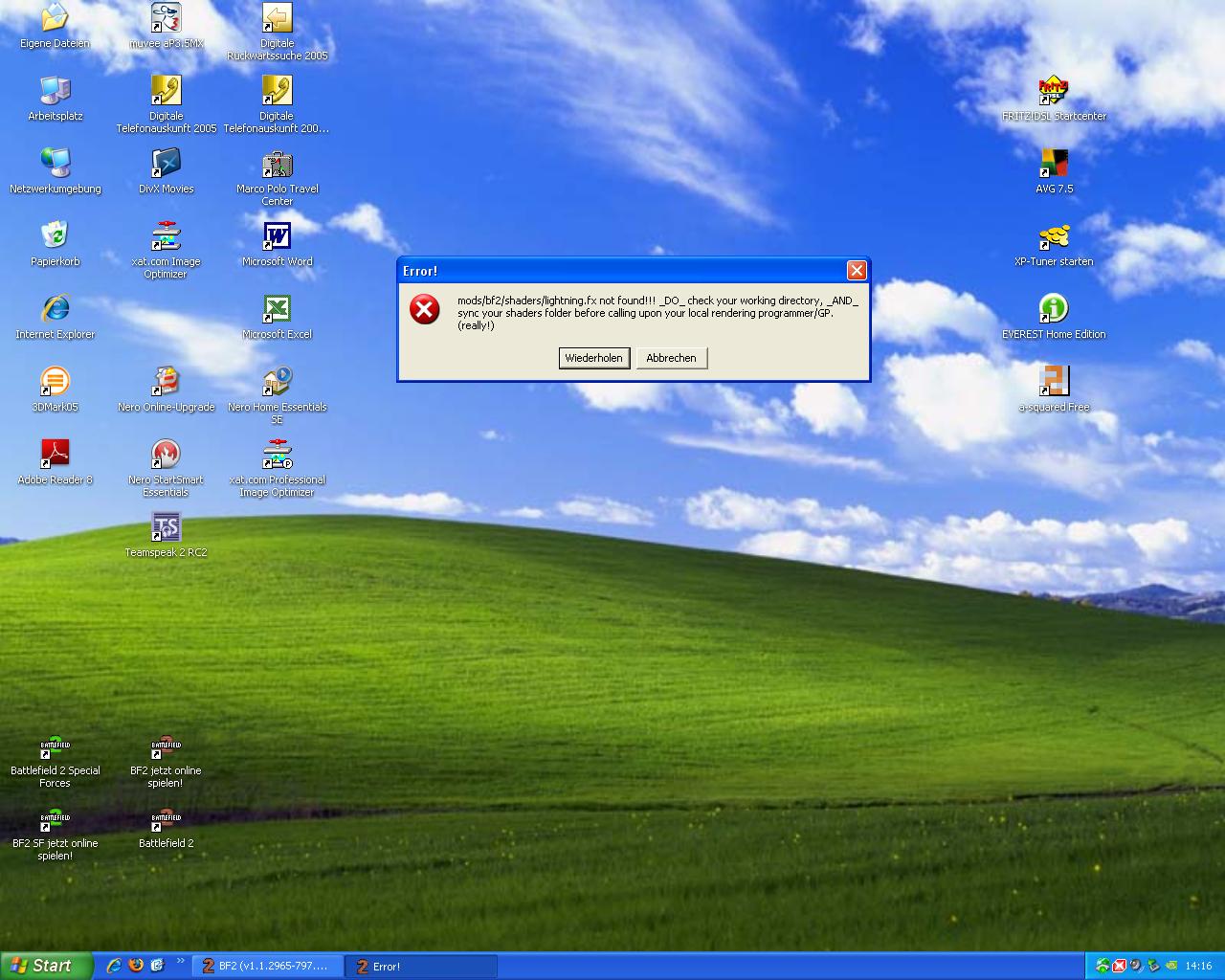The image size is (1225, 980).
Task: Launch Firefox from Quick Launch
Action: (136, 966)
